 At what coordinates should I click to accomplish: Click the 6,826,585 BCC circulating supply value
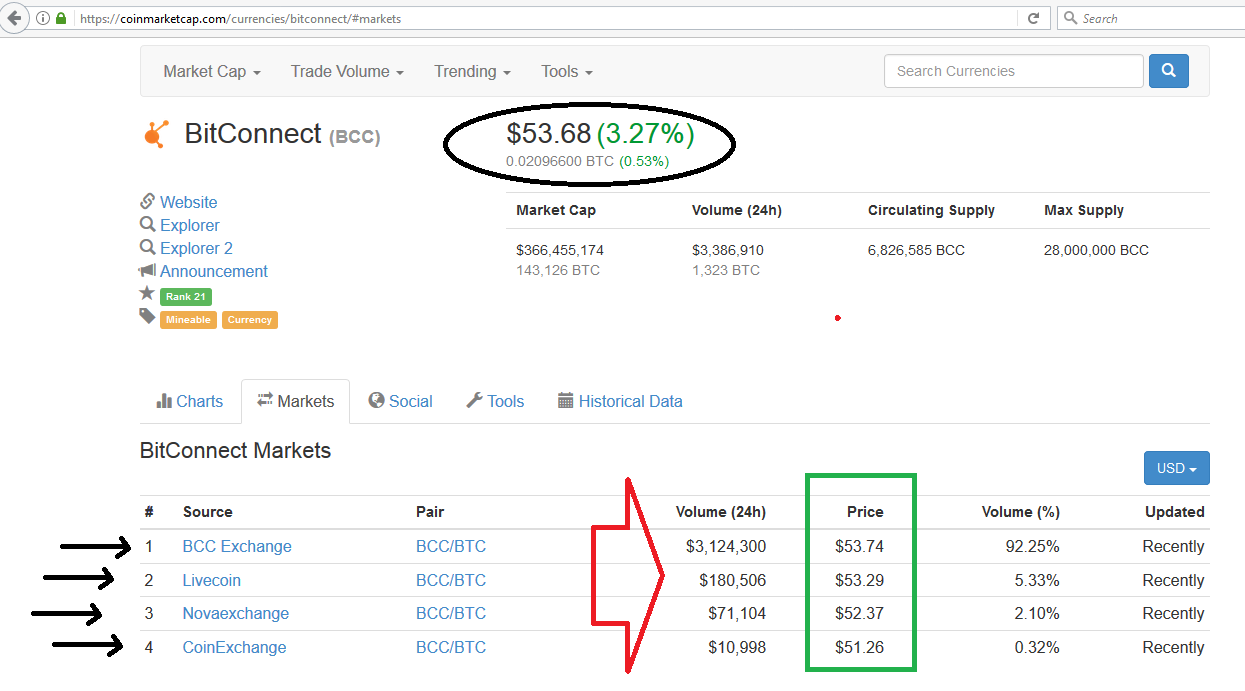pos(916,250)
